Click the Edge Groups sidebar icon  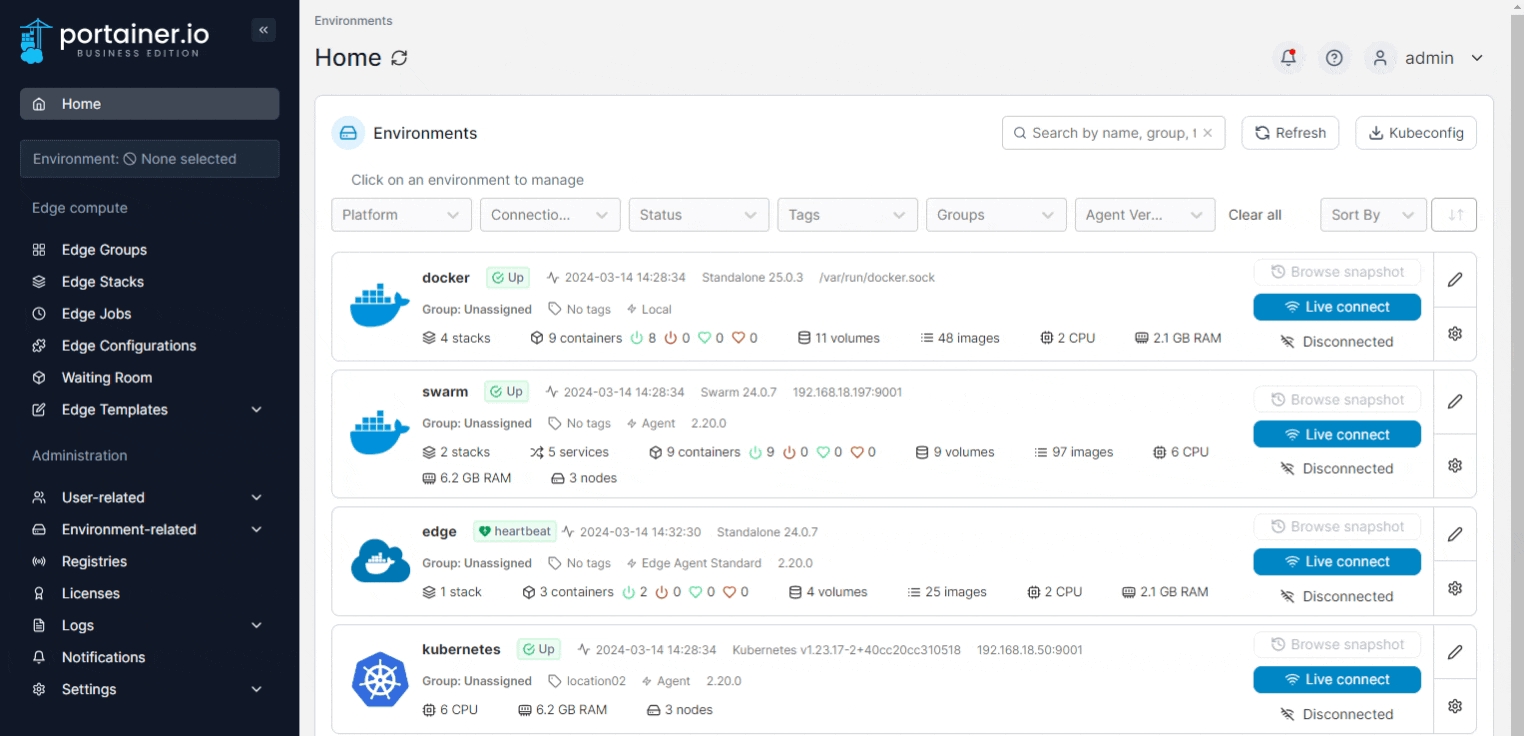(39, 250)
